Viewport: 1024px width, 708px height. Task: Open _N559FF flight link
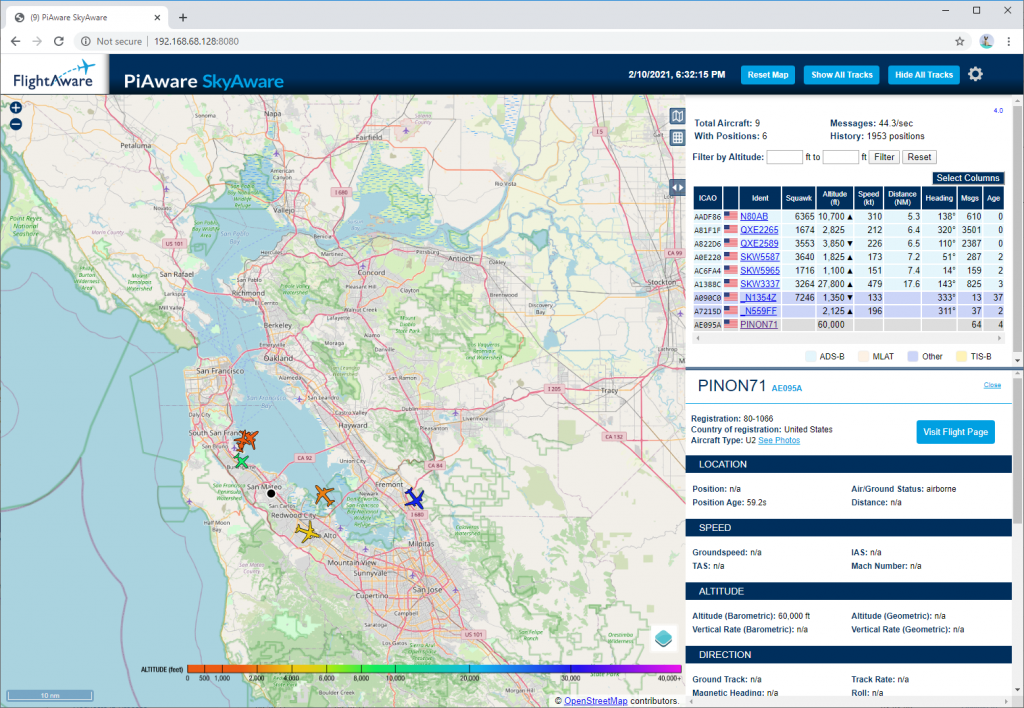click(758, 312)
